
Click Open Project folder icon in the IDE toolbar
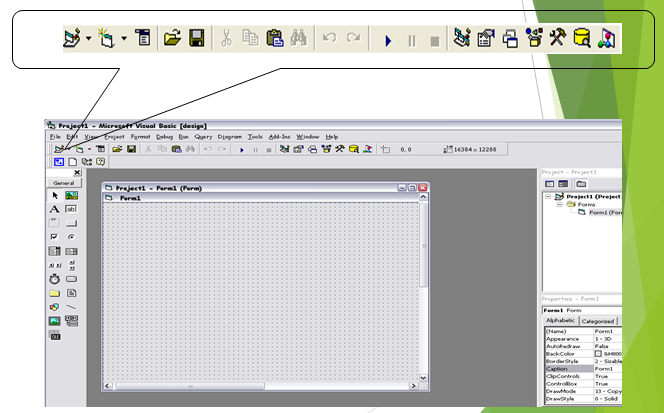[117, 149]
